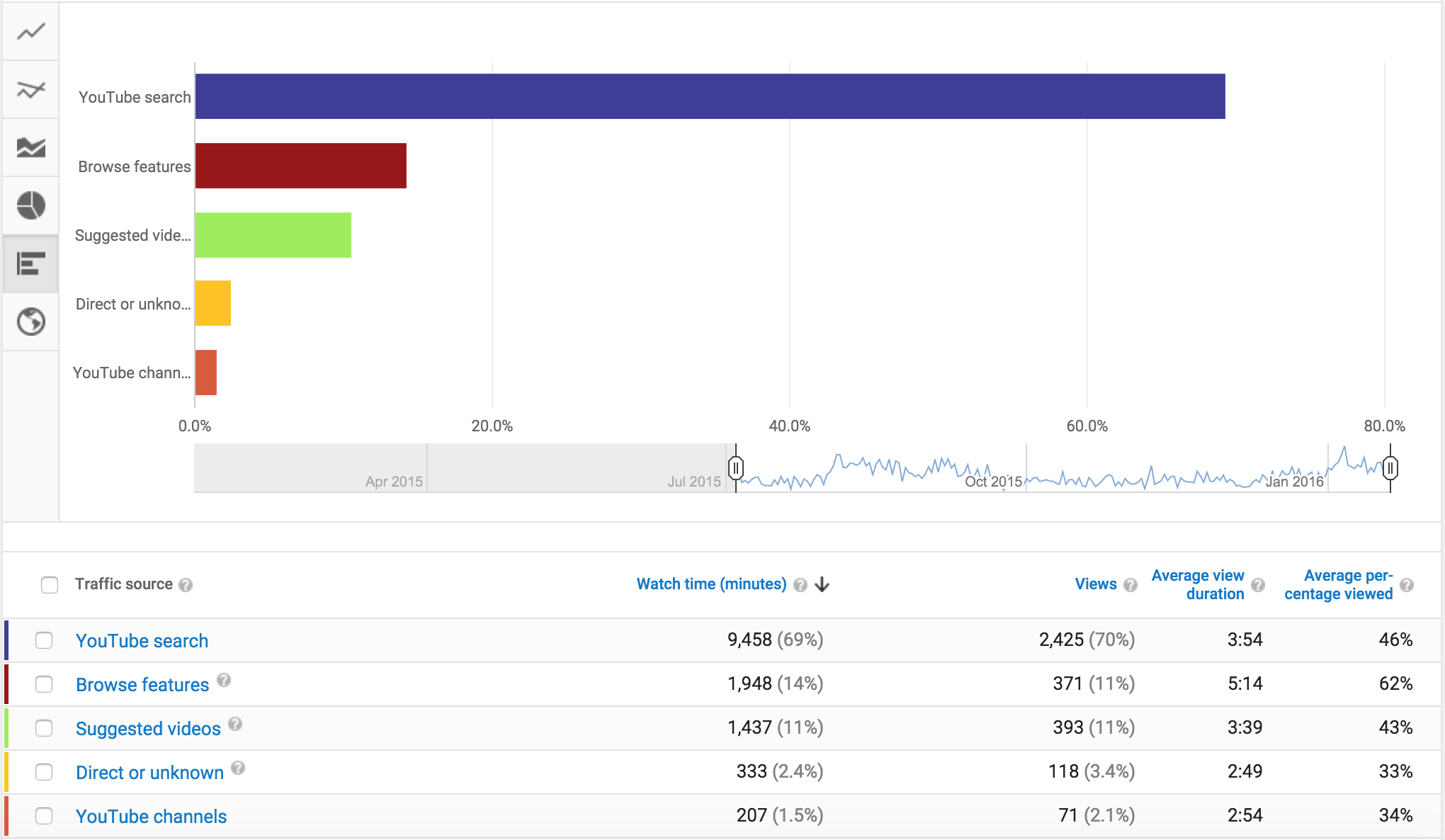
Task: Select the line chart view icon
Action: [x=31, y=31]
